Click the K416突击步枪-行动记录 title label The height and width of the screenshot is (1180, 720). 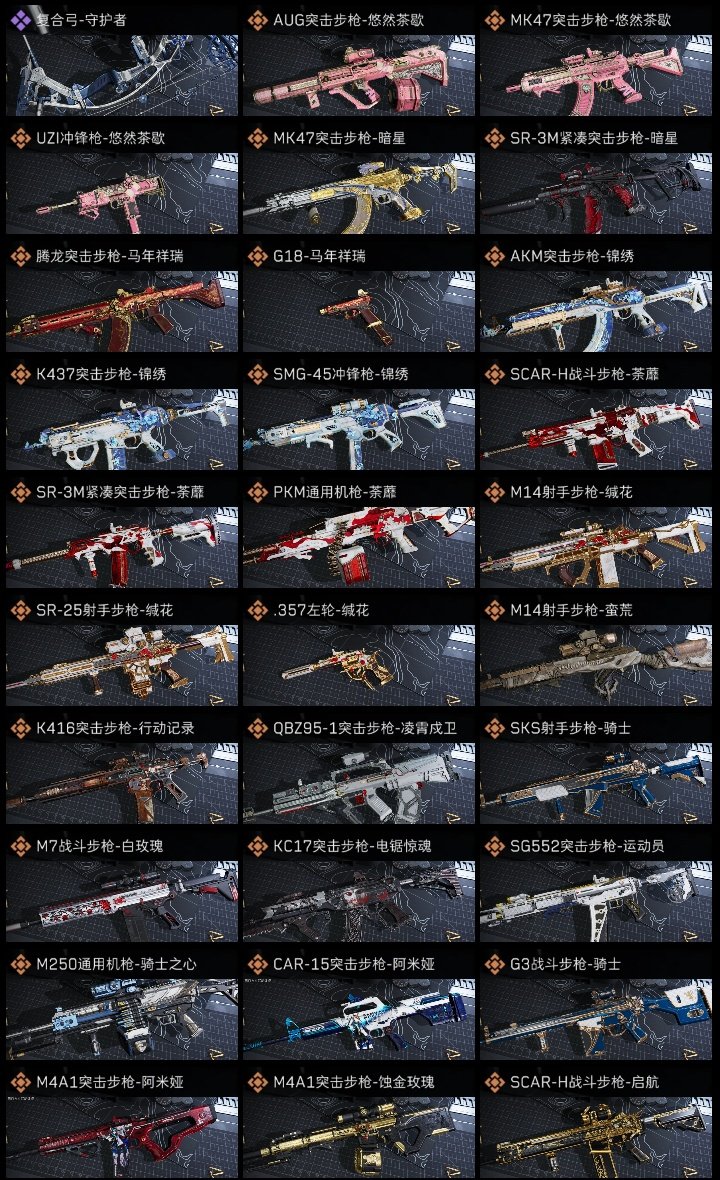(115, 728)
